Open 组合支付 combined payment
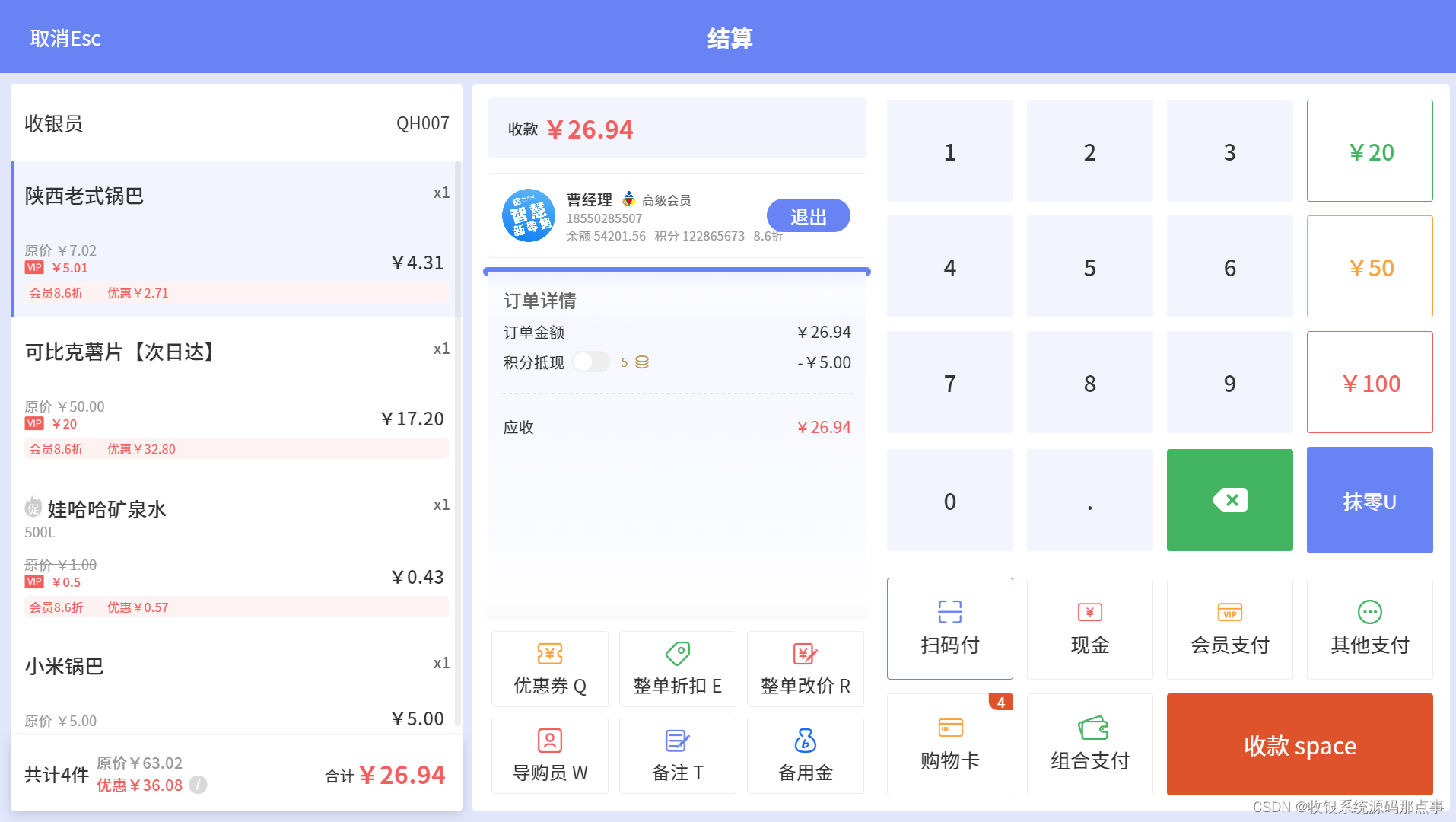This screenshot has height=822, width=1456. tap(1089, 744)
